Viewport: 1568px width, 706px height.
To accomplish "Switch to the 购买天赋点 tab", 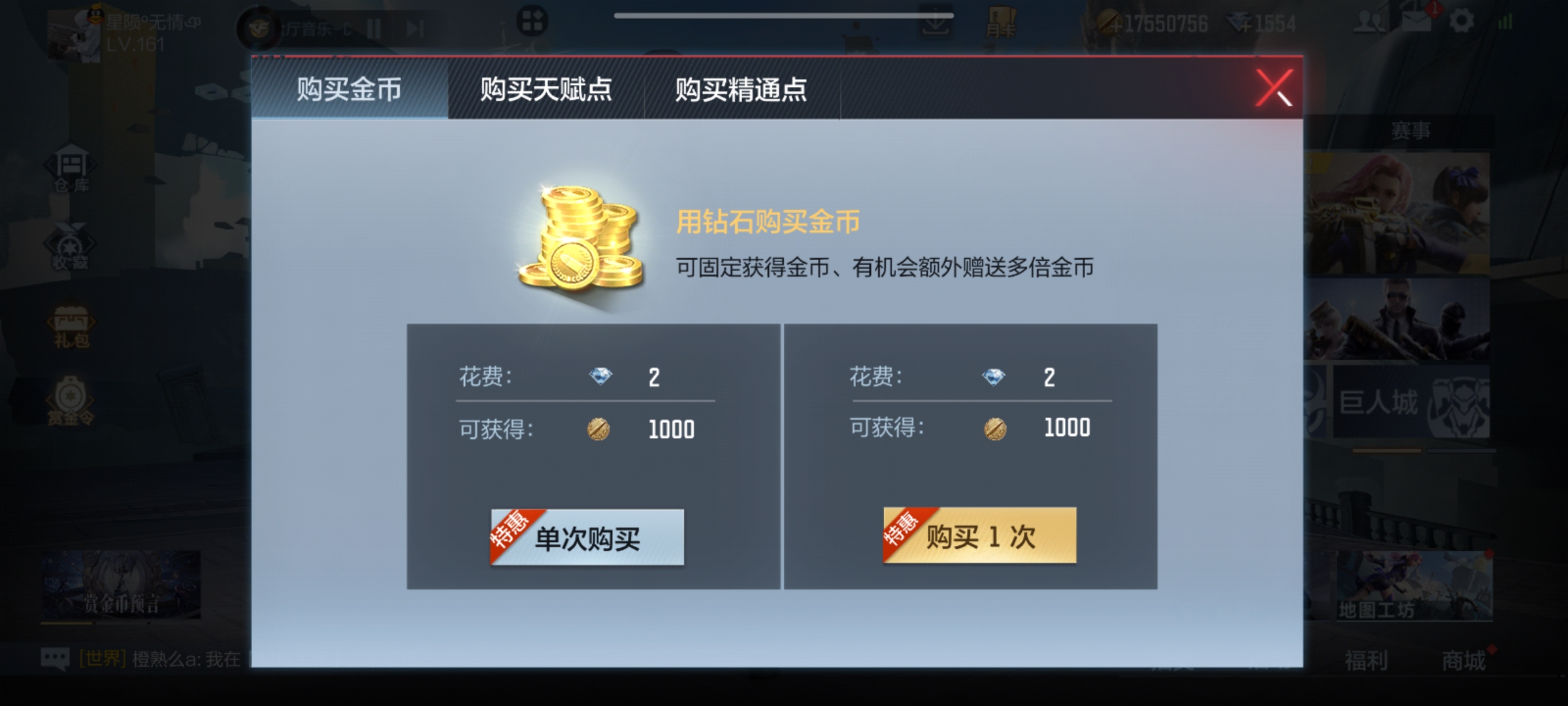I will point(546,89).
